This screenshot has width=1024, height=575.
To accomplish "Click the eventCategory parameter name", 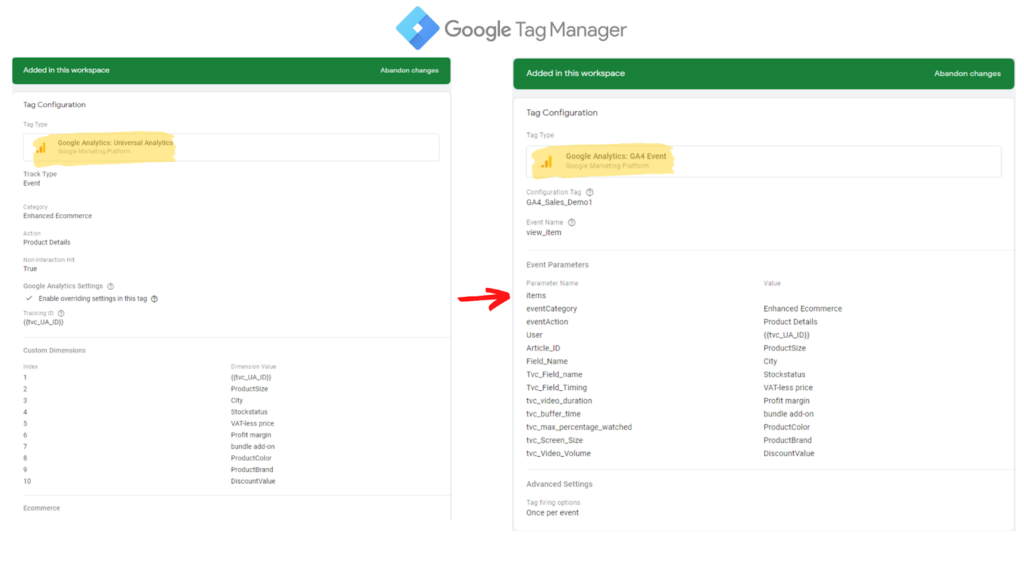I will 552,308.
